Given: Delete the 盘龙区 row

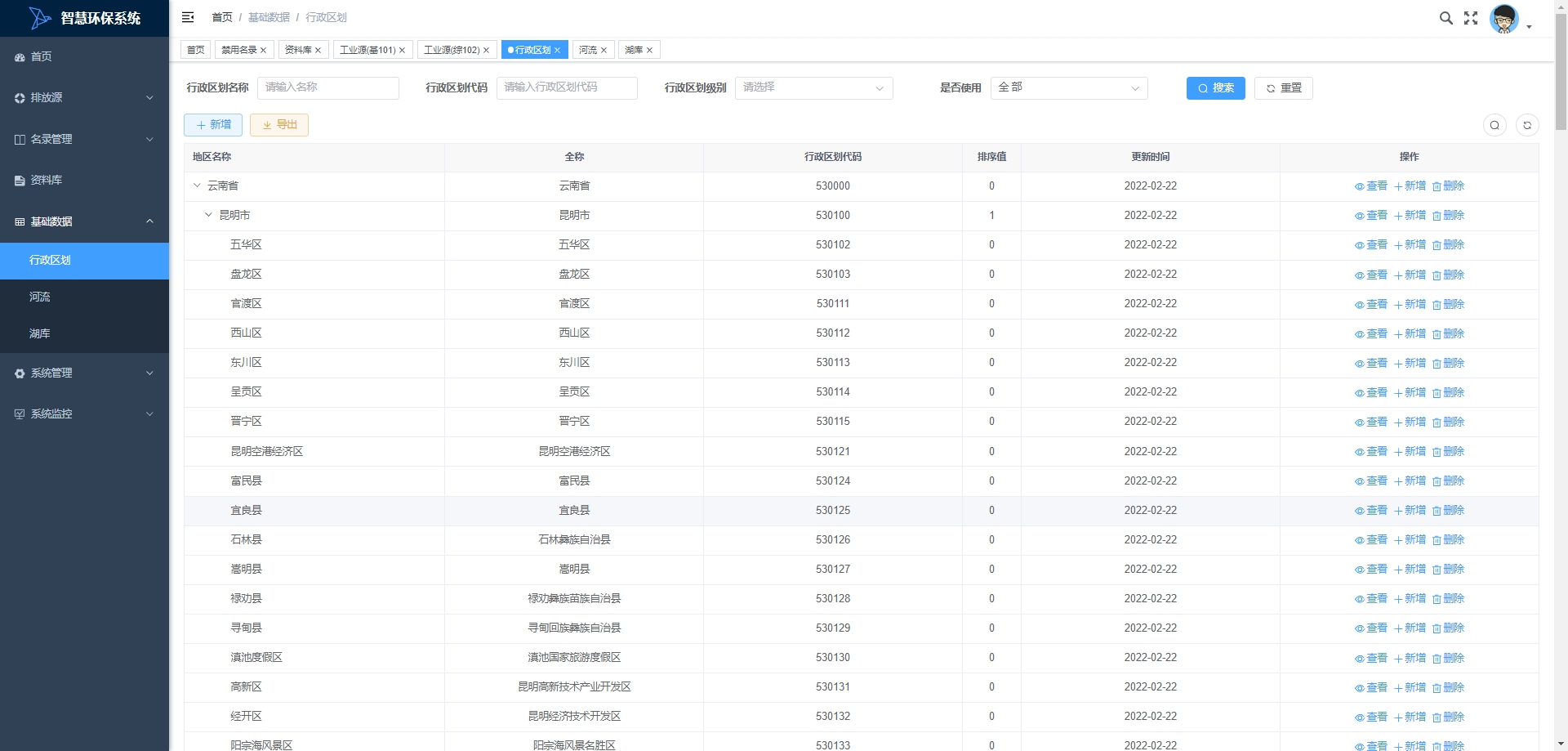Looking at the screenshot, I should click(x=1448, y=275).
